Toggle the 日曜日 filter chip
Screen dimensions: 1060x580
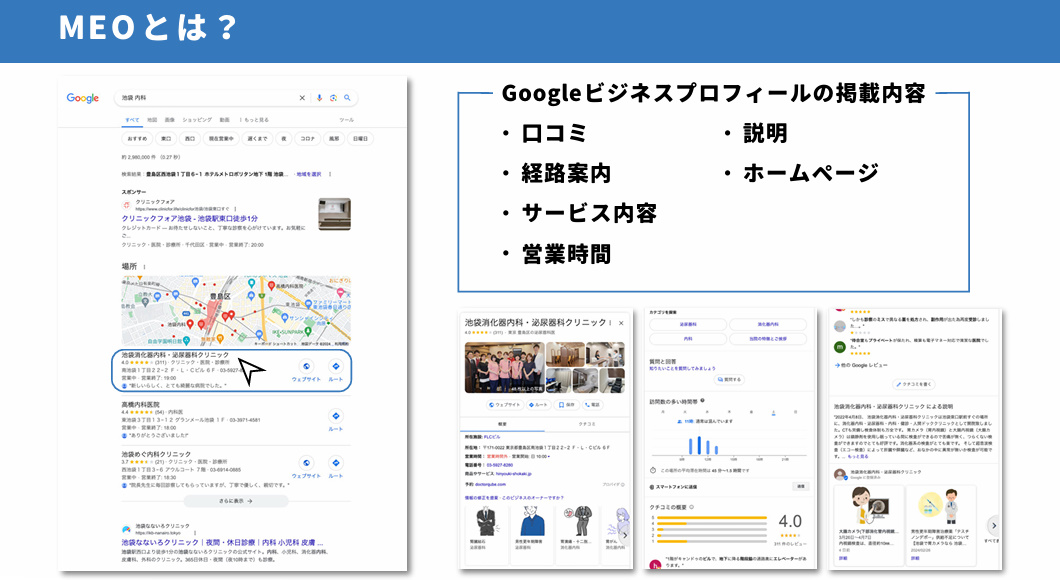tap(360, 139)
